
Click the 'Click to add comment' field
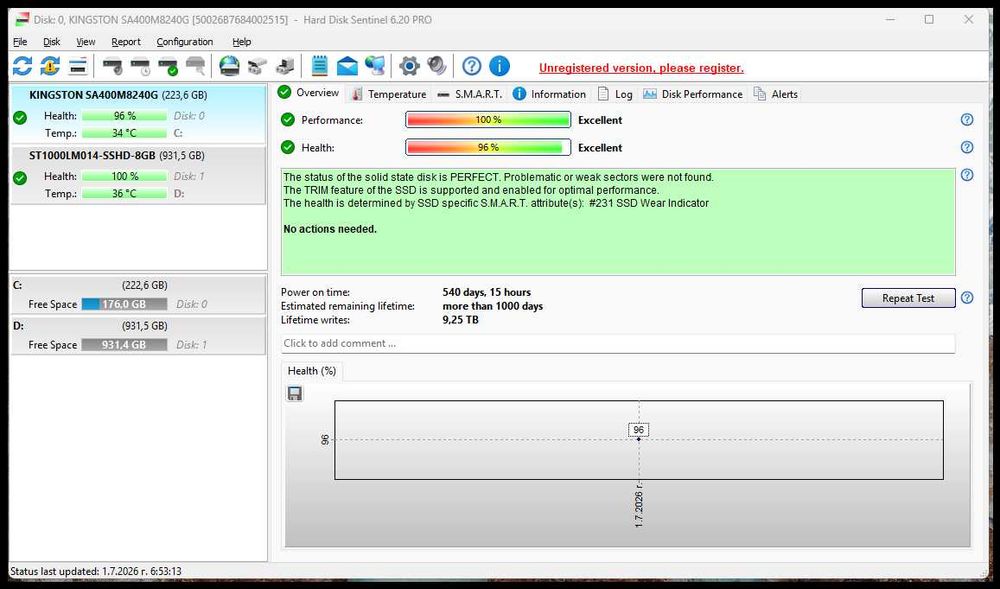click(618, 343)
